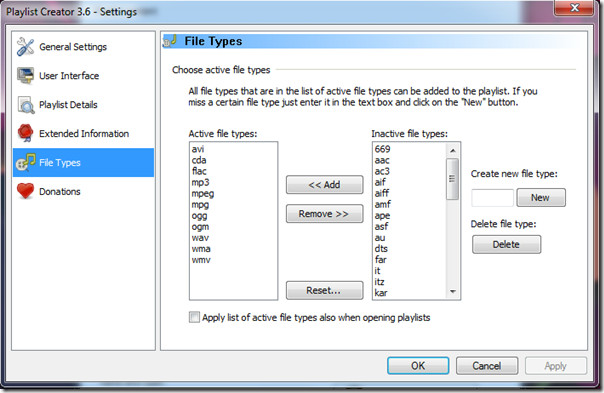Select mpeg in active file types
This screenshot has width=604, height=393.
click(x=233, y=193)
